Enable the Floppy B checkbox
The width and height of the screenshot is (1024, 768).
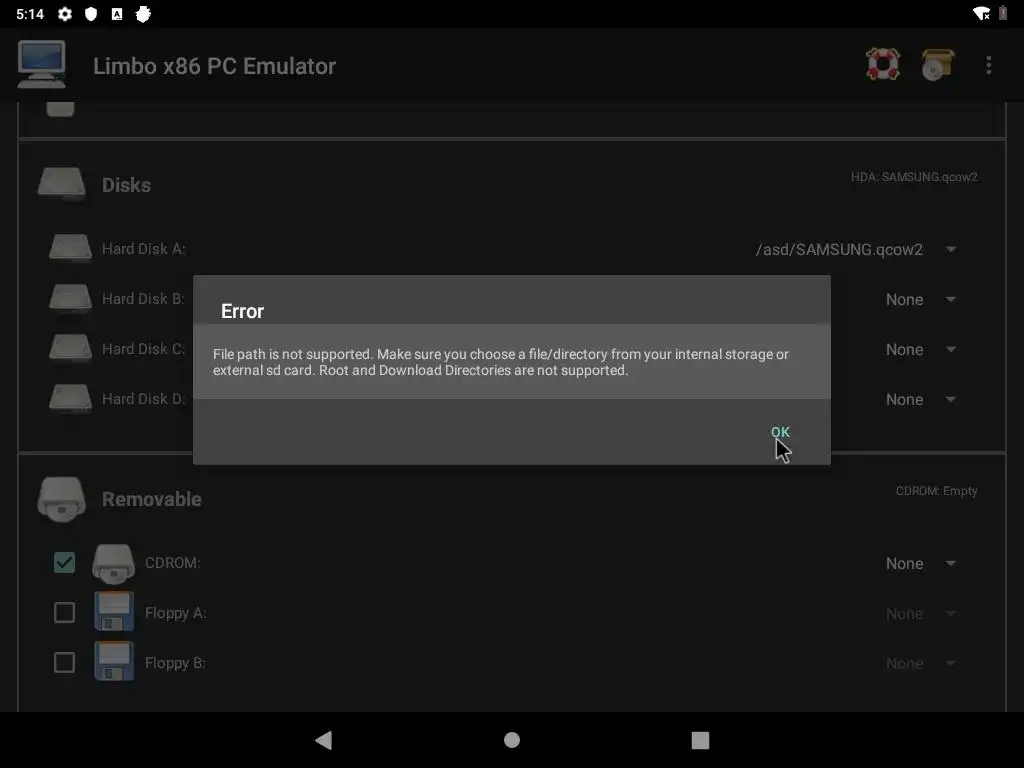[64, 662]
